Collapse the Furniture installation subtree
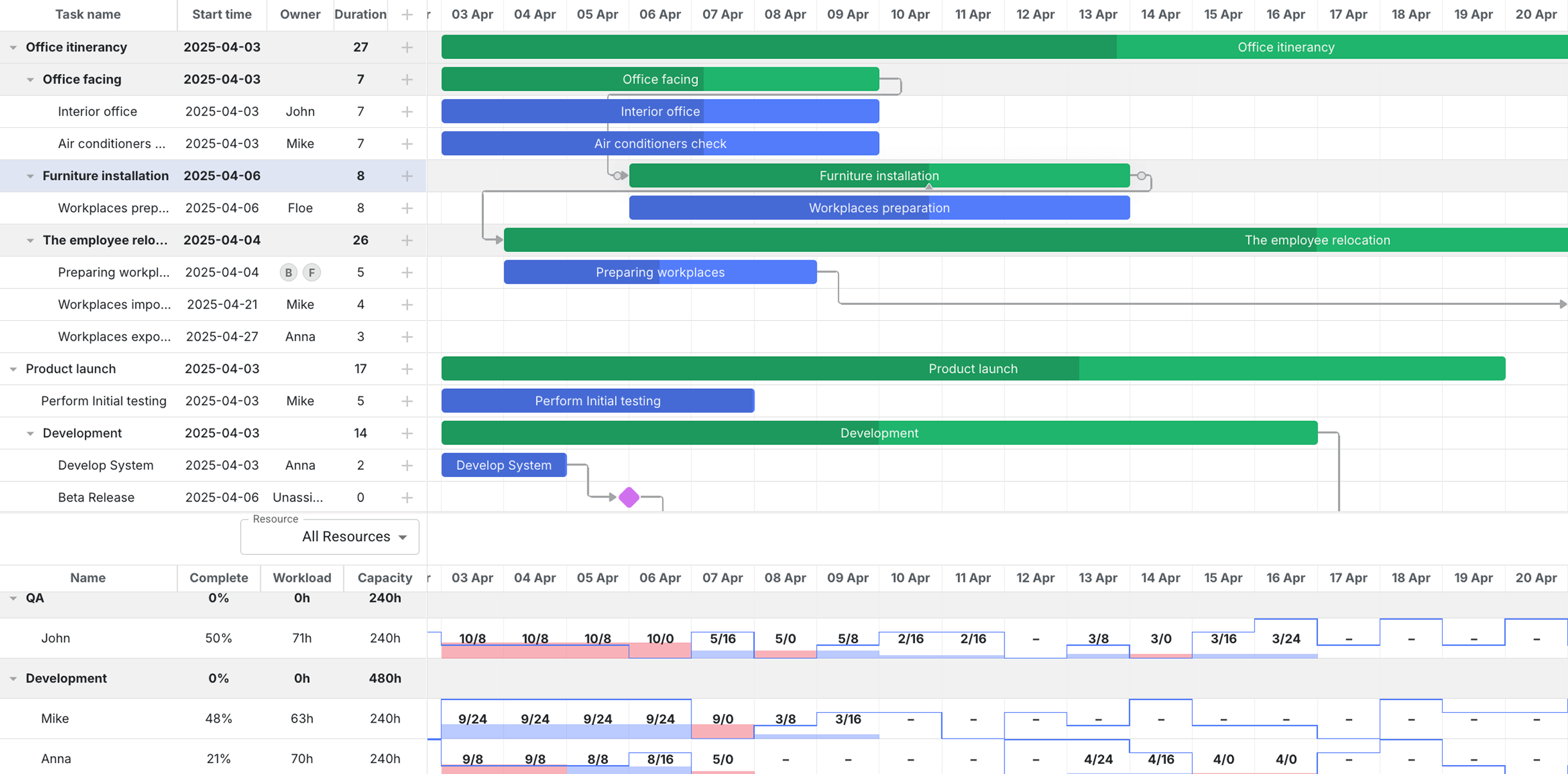 (x=30, y=176)
